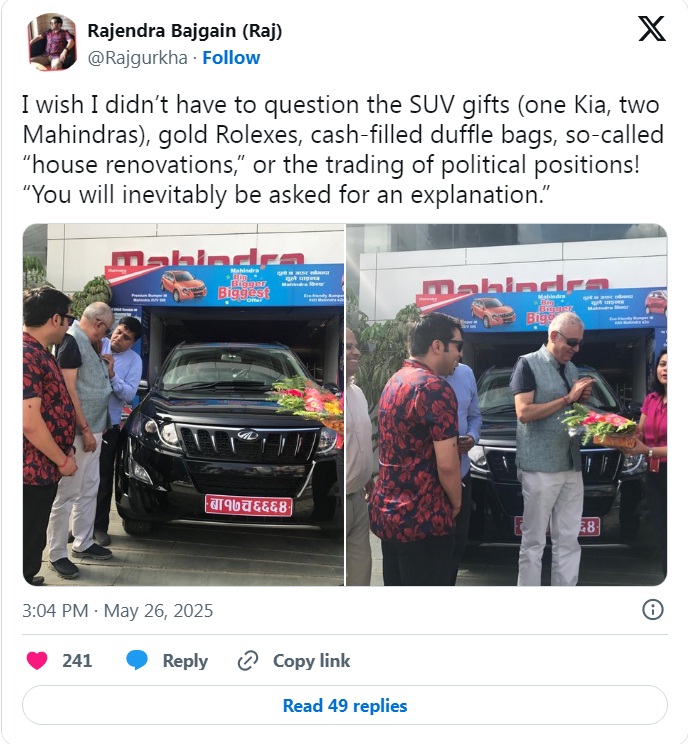Open Rajendra Bajgain (Raj) display name
The width and height of the screenshot is (688, 744).
tap(185, 31)
